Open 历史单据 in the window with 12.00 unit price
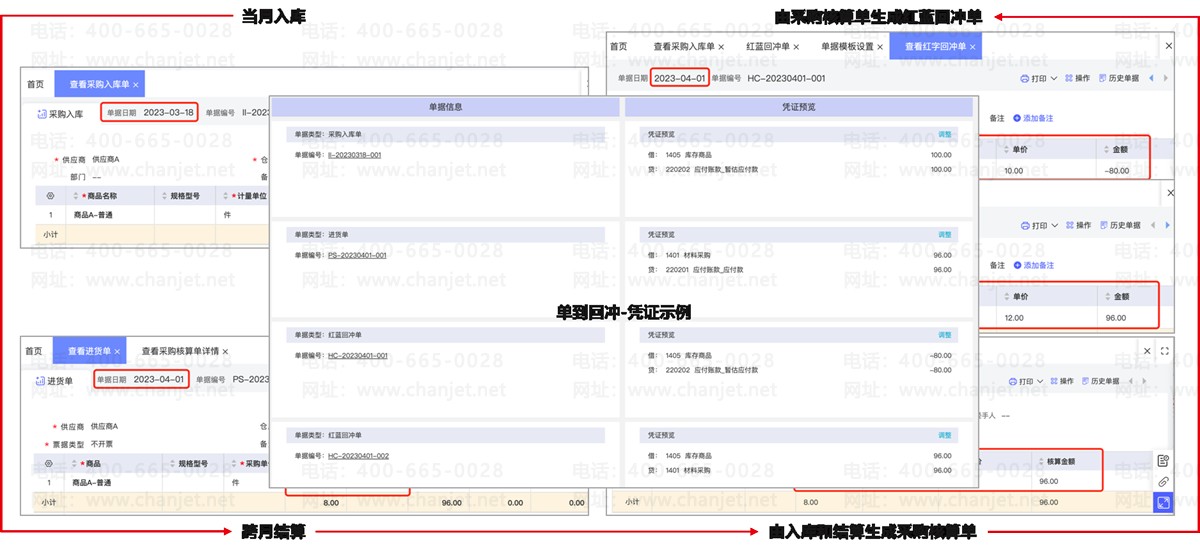 (1118, 226)
